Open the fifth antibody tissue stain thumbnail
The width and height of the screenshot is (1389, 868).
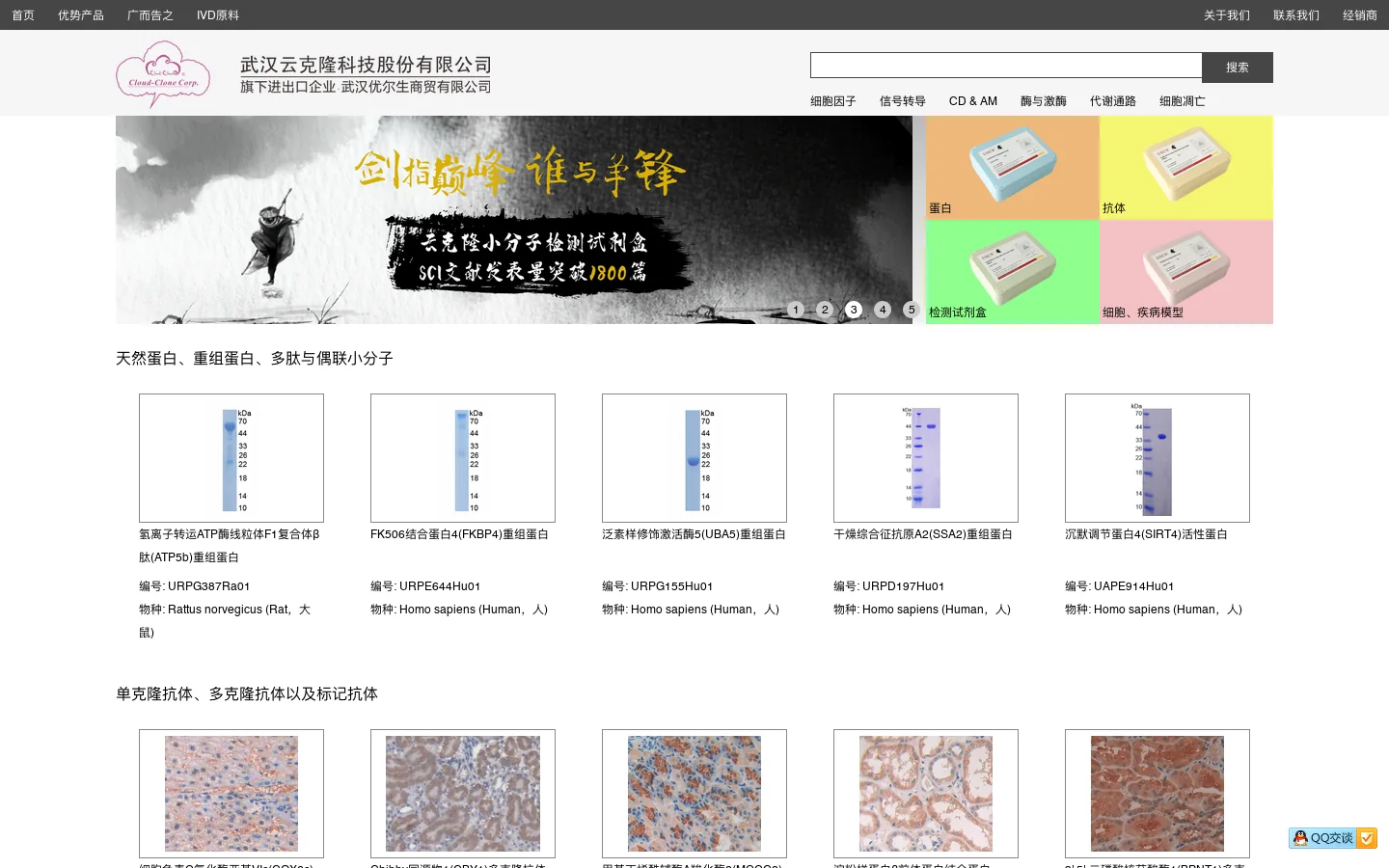(x=1157, y=794)
